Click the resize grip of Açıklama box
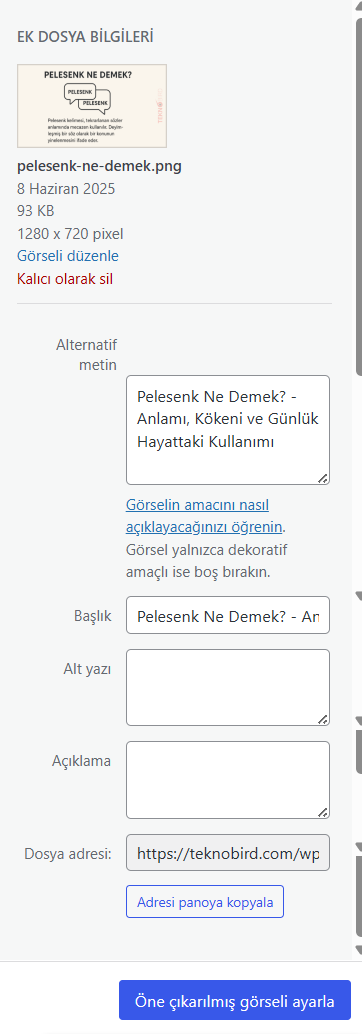362x1034 pixels. (323, 812)
